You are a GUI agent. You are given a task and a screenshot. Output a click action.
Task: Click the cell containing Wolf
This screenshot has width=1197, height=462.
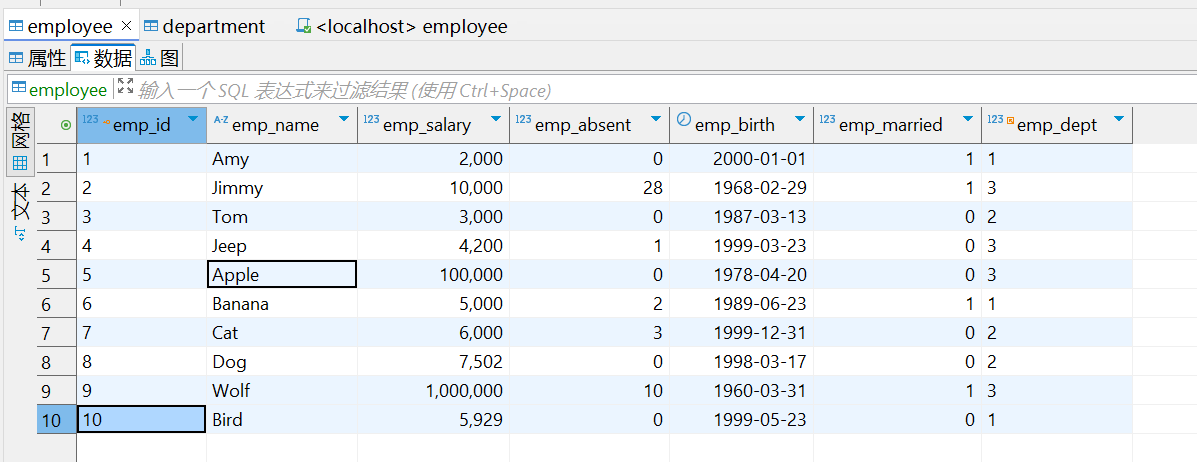pos(280,391)
